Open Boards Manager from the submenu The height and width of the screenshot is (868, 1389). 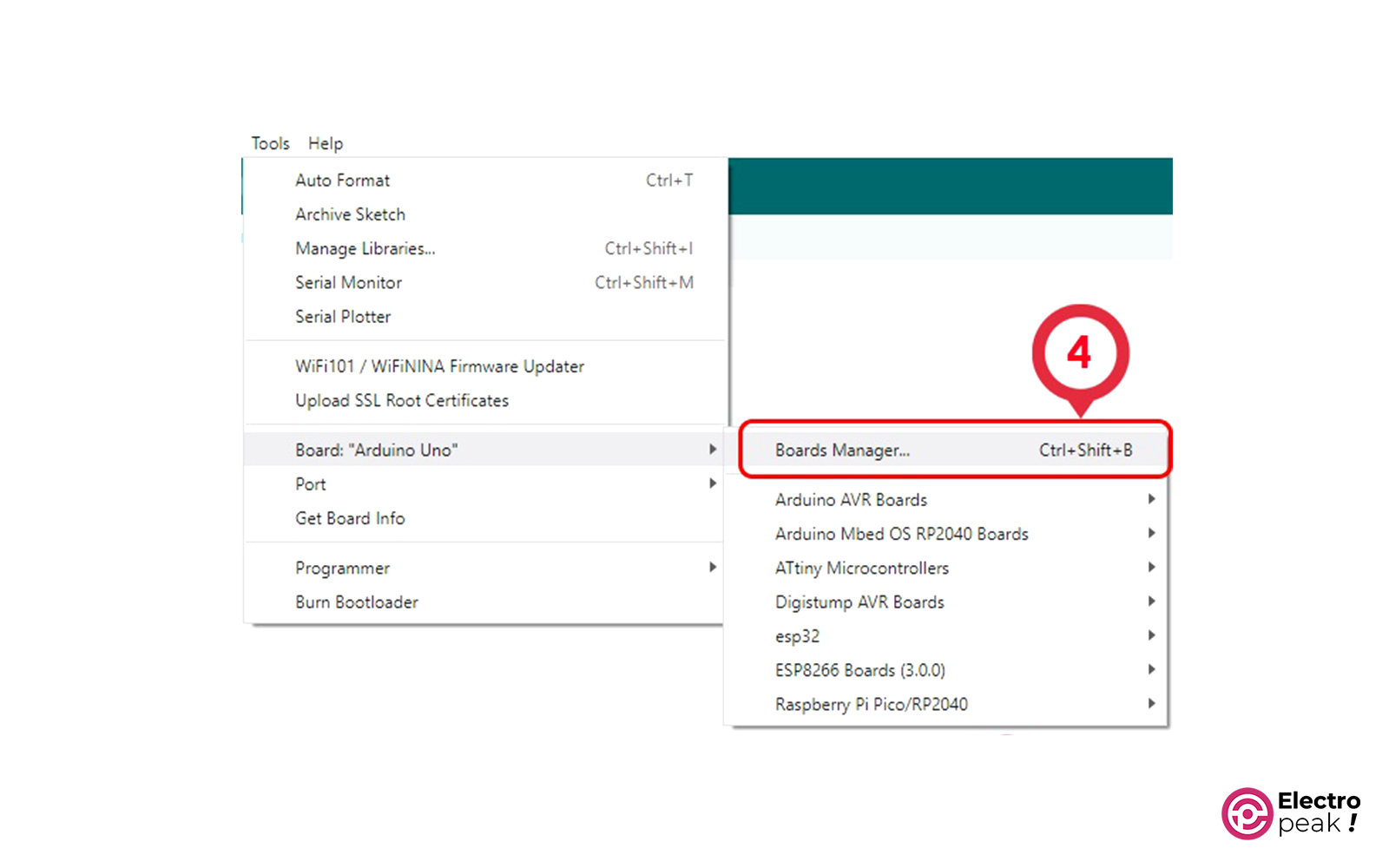[x=842, y=450]
